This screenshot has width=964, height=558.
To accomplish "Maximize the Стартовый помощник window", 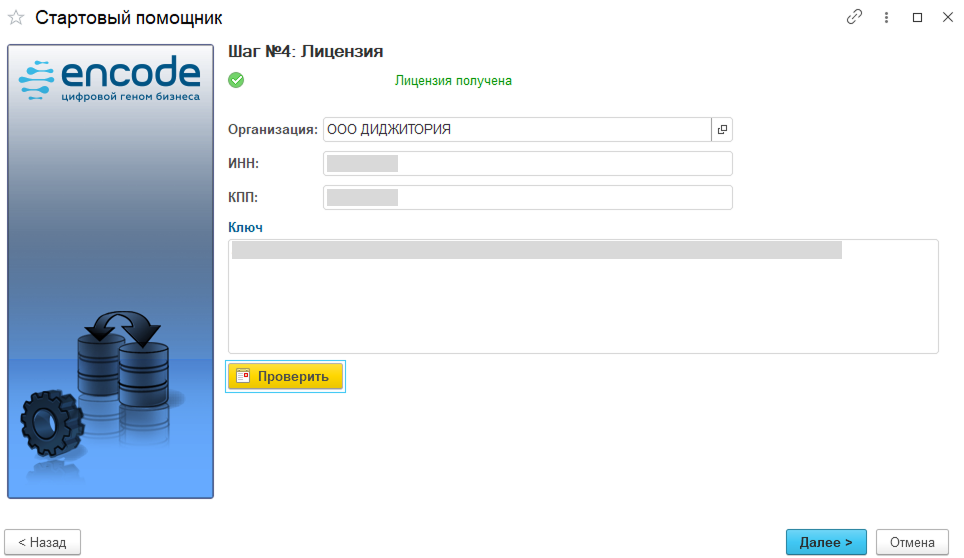I will [917, 18].
